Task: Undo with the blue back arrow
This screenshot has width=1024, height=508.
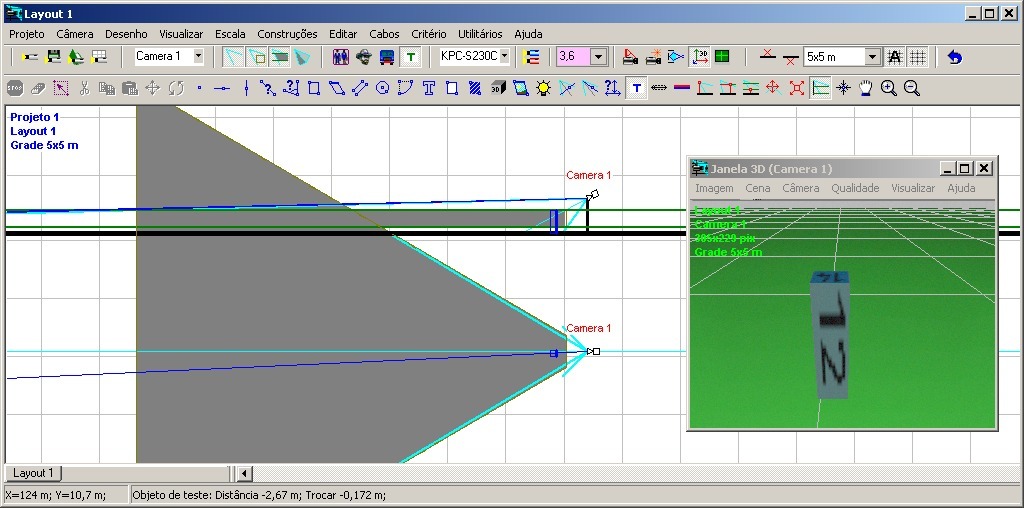Action: click(x=955, y=57)
